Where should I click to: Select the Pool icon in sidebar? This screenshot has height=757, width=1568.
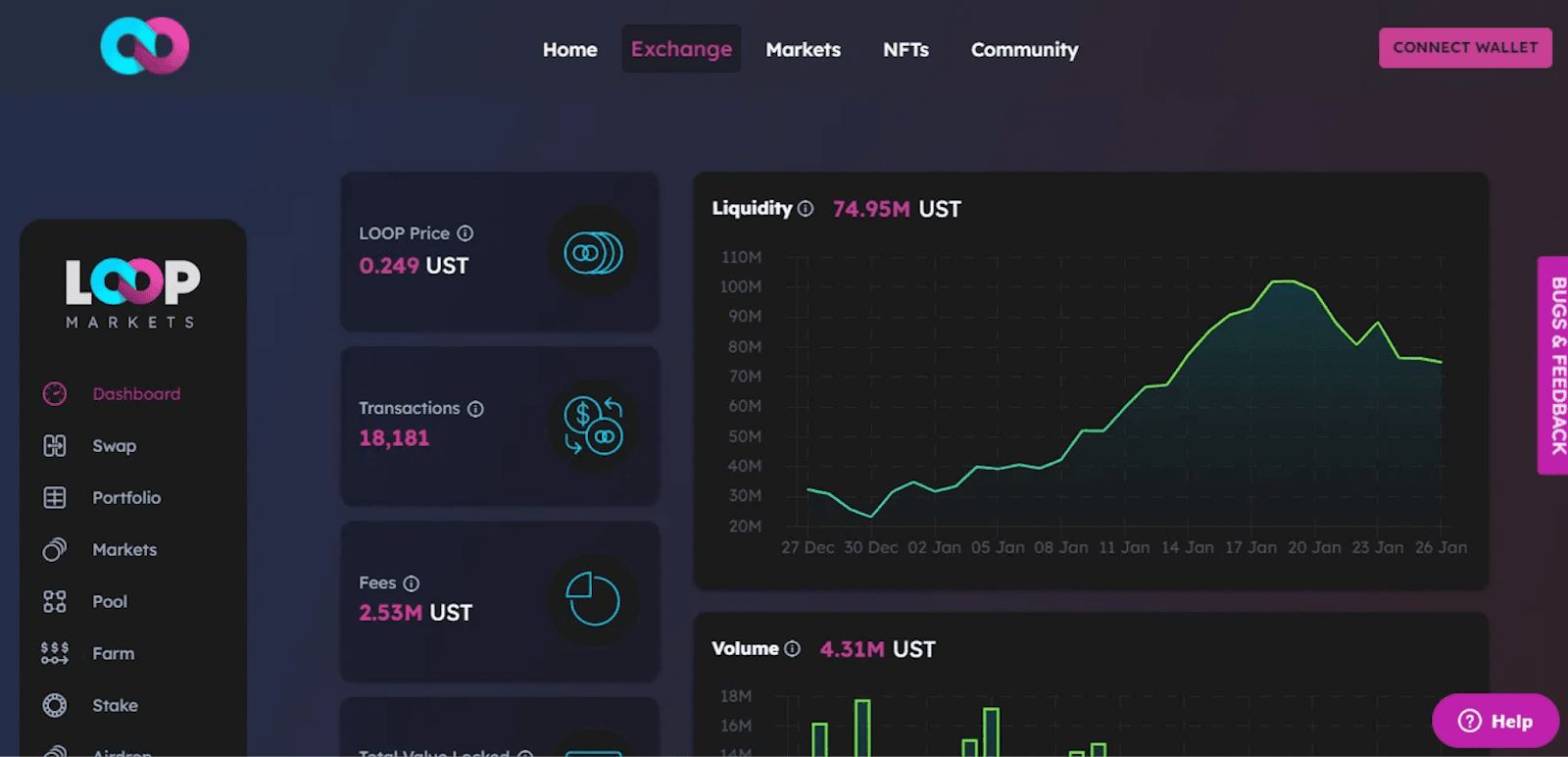[55, 602]
